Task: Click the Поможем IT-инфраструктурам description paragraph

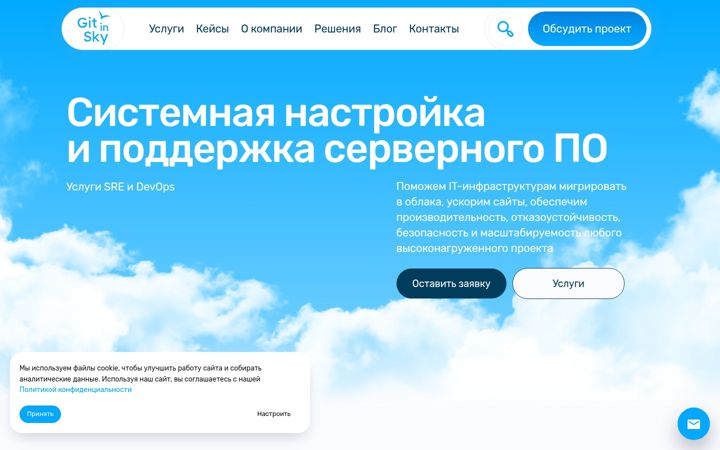Action: point(511,217)
